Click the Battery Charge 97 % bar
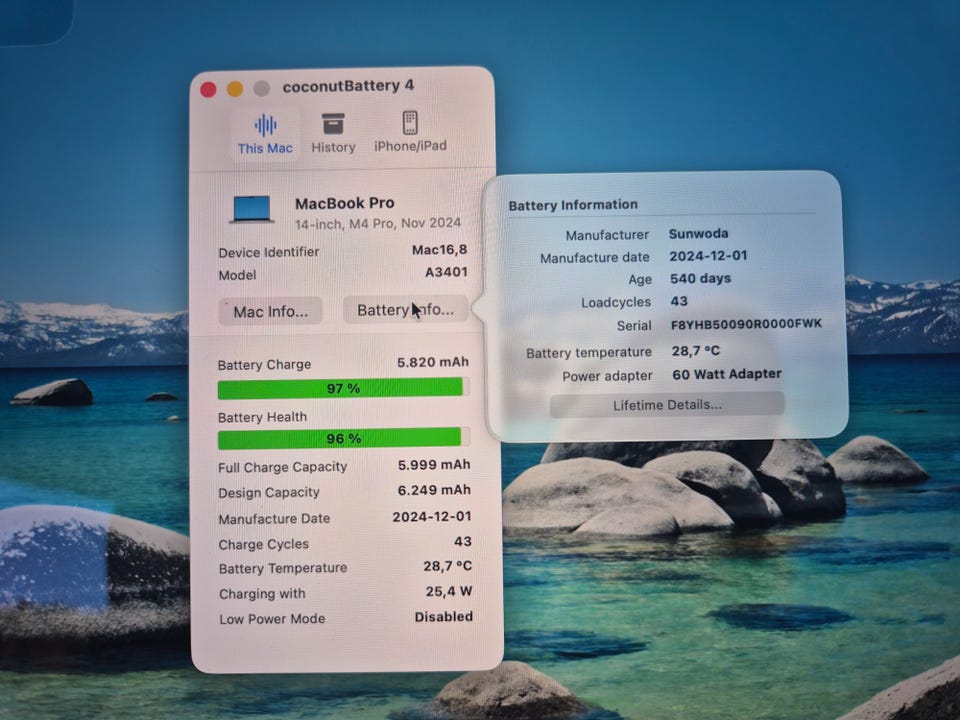The image size is (960, 720). point(343,388)
